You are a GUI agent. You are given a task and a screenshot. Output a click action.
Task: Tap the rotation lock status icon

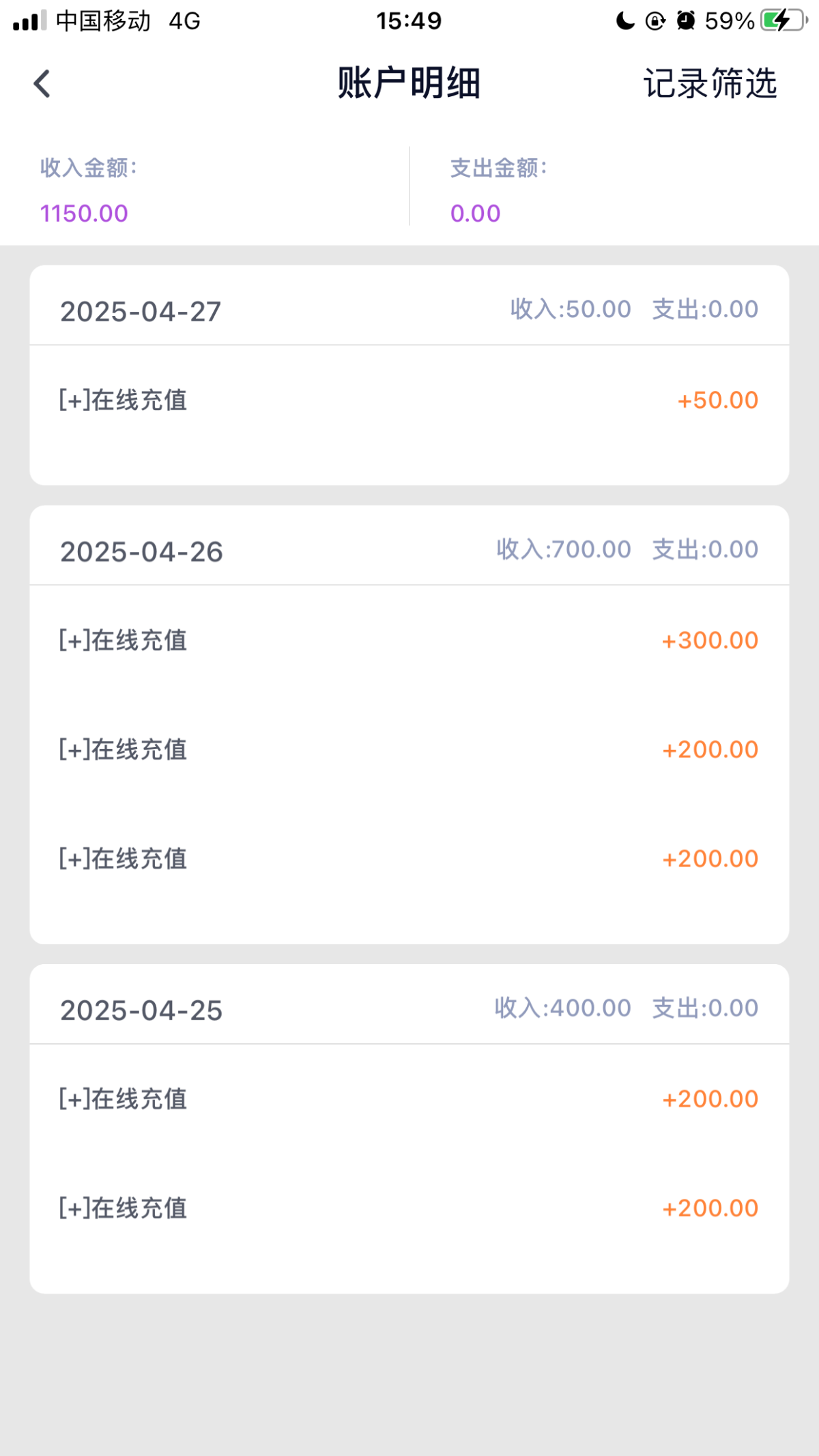tap(655, 21)
